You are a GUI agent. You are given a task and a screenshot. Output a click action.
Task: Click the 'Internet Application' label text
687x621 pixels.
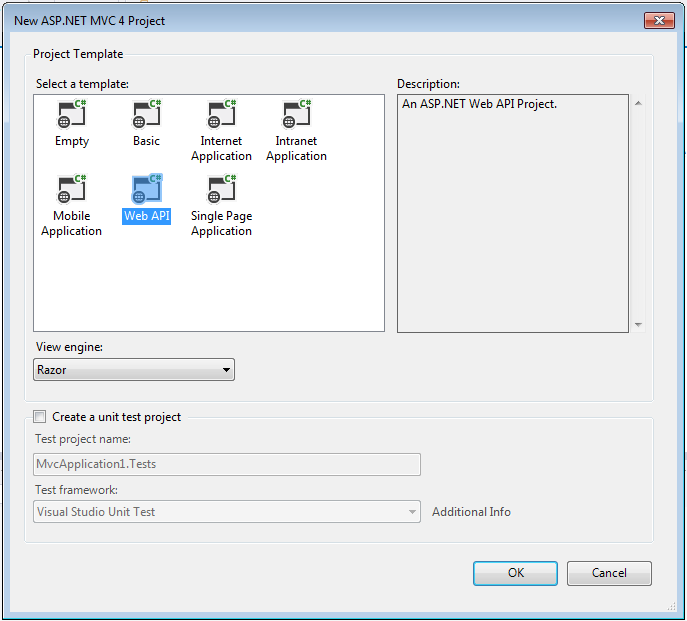pos(222,149)
